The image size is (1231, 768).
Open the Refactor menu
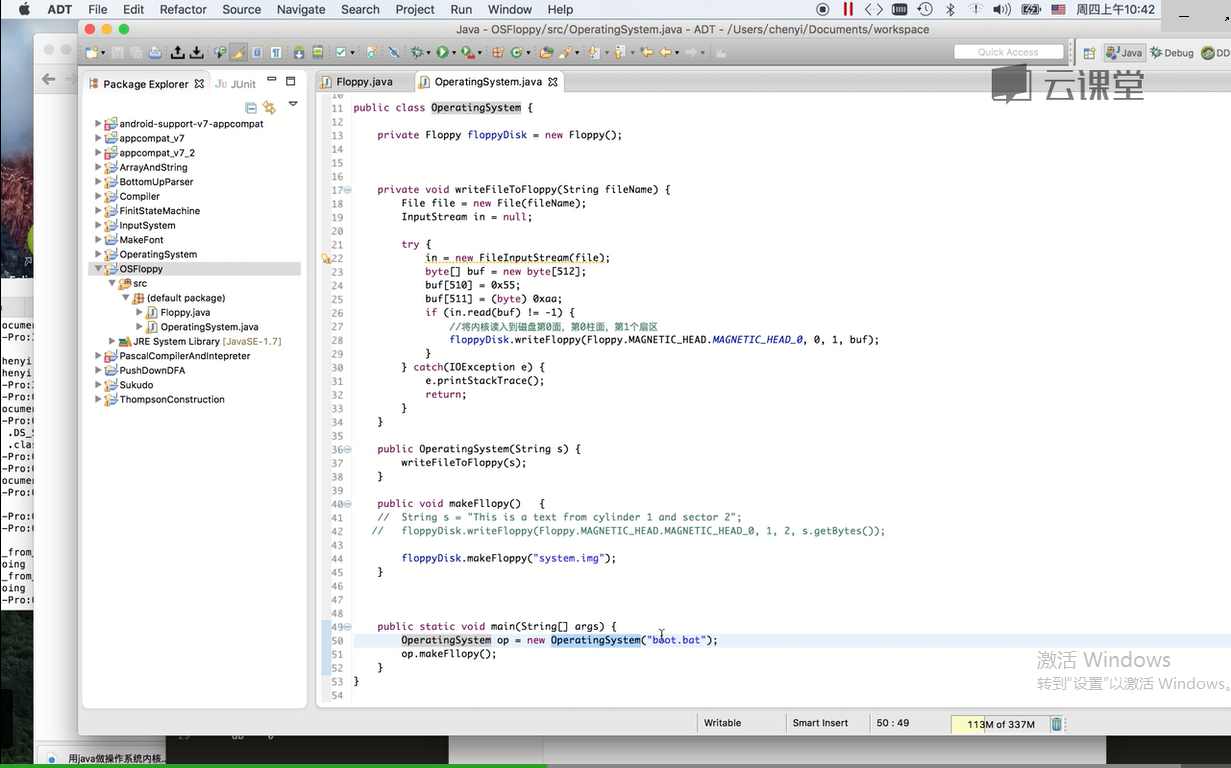click(x=183, y=9)
